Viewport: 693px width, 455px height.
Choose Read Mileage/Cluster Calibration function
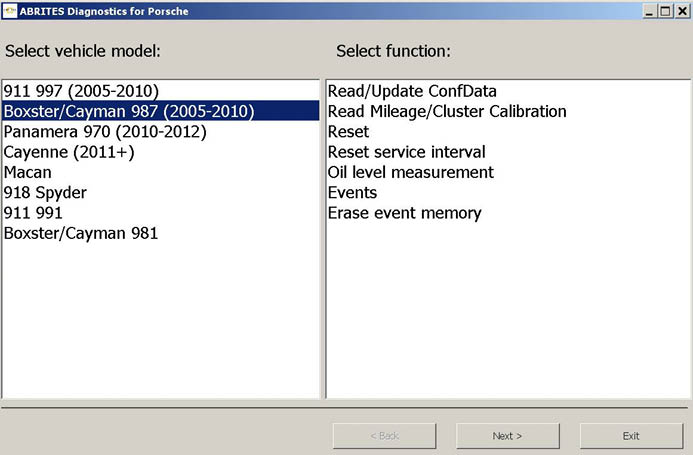click(447, 111)
